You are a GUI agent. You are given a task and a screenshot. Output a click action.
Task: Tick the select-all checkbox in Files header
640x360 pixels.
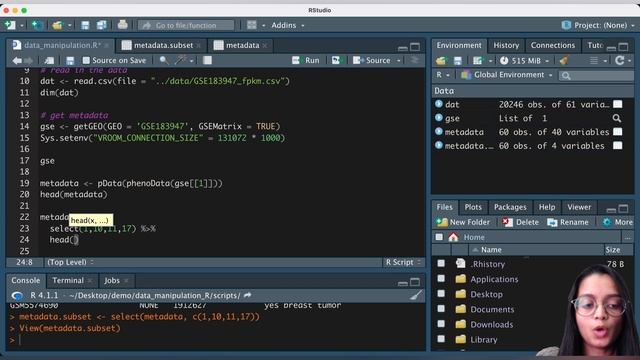click(x=439, y=237)
